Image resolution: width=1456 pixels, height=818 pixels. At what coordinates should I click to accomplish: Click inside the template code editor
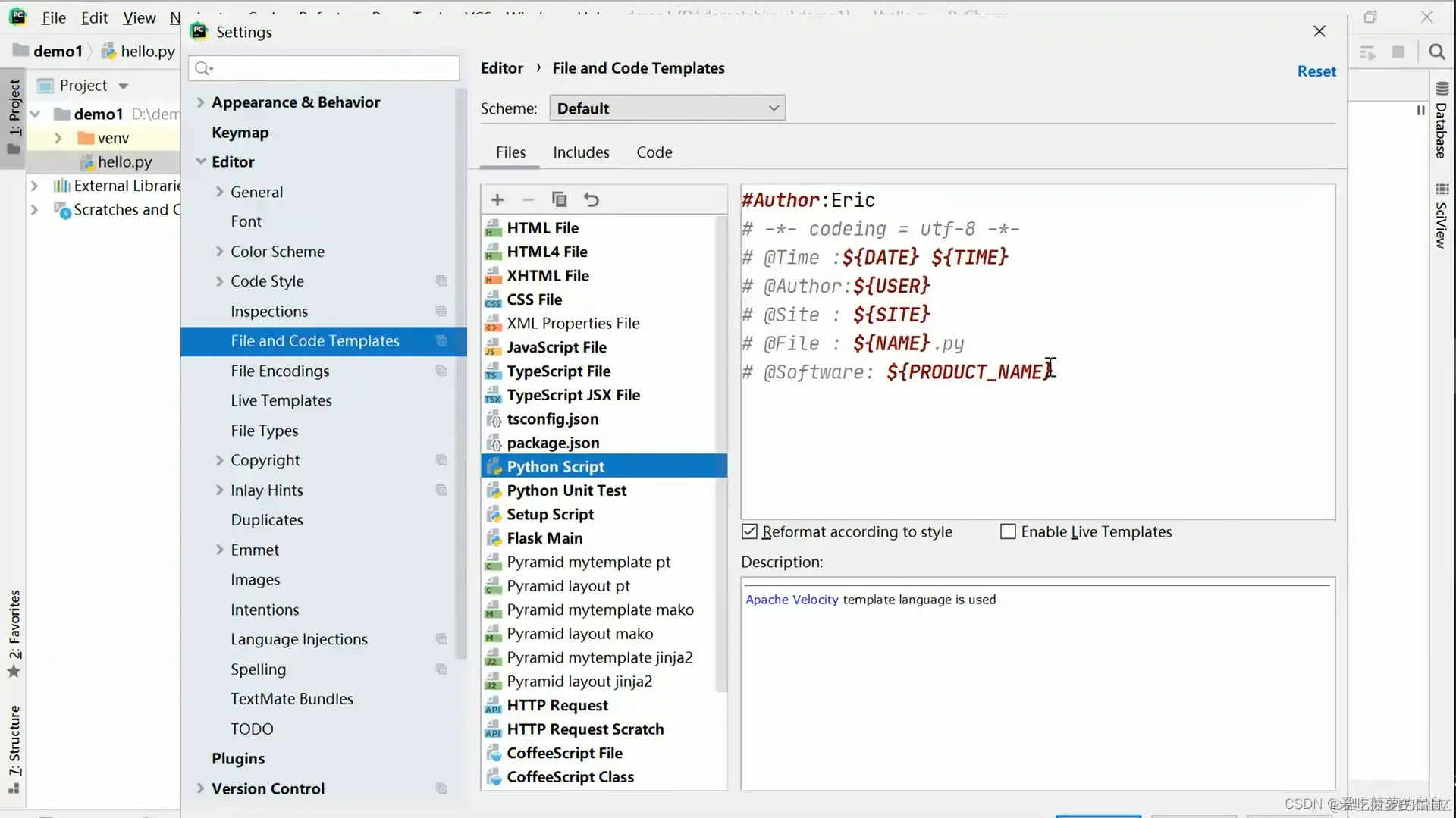[1037, 353]
